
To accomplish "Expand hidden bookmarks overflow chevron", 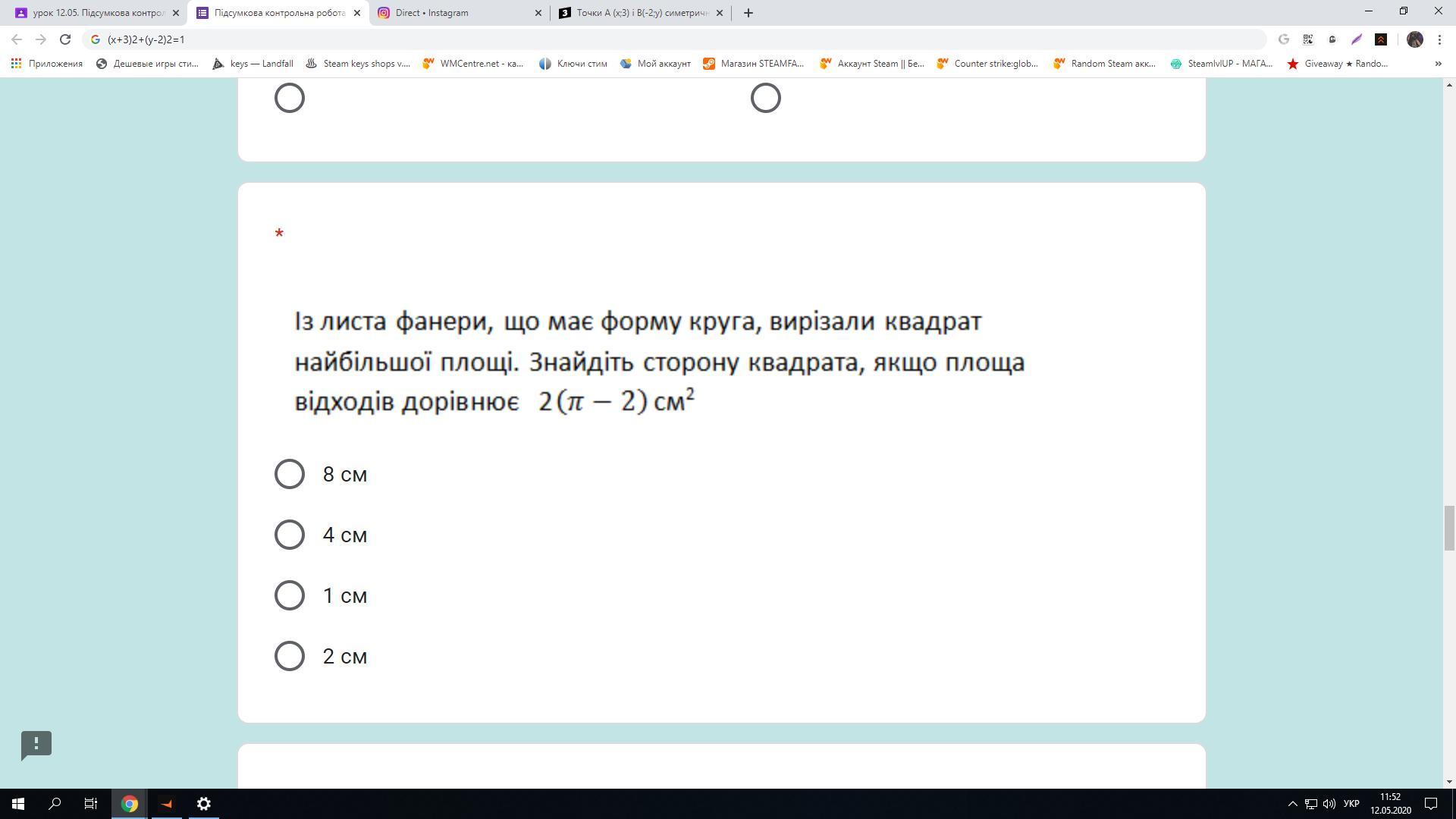I will [1438, 64].
